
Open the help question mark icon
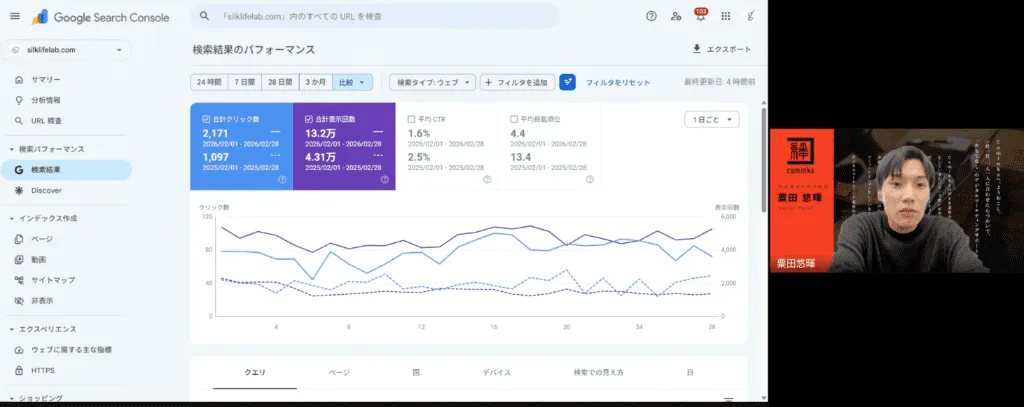click(651, 16)
